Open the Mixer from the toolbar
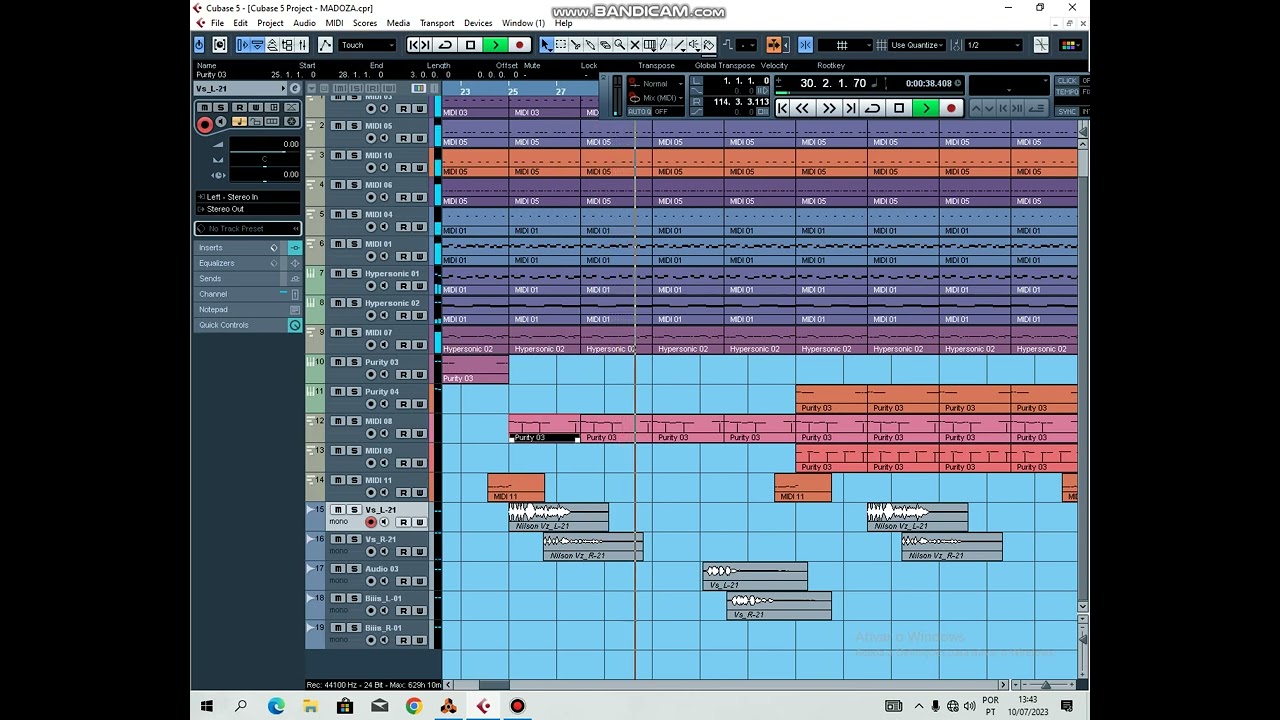This screenshot has height=720, width=1280. coord(302,45)
